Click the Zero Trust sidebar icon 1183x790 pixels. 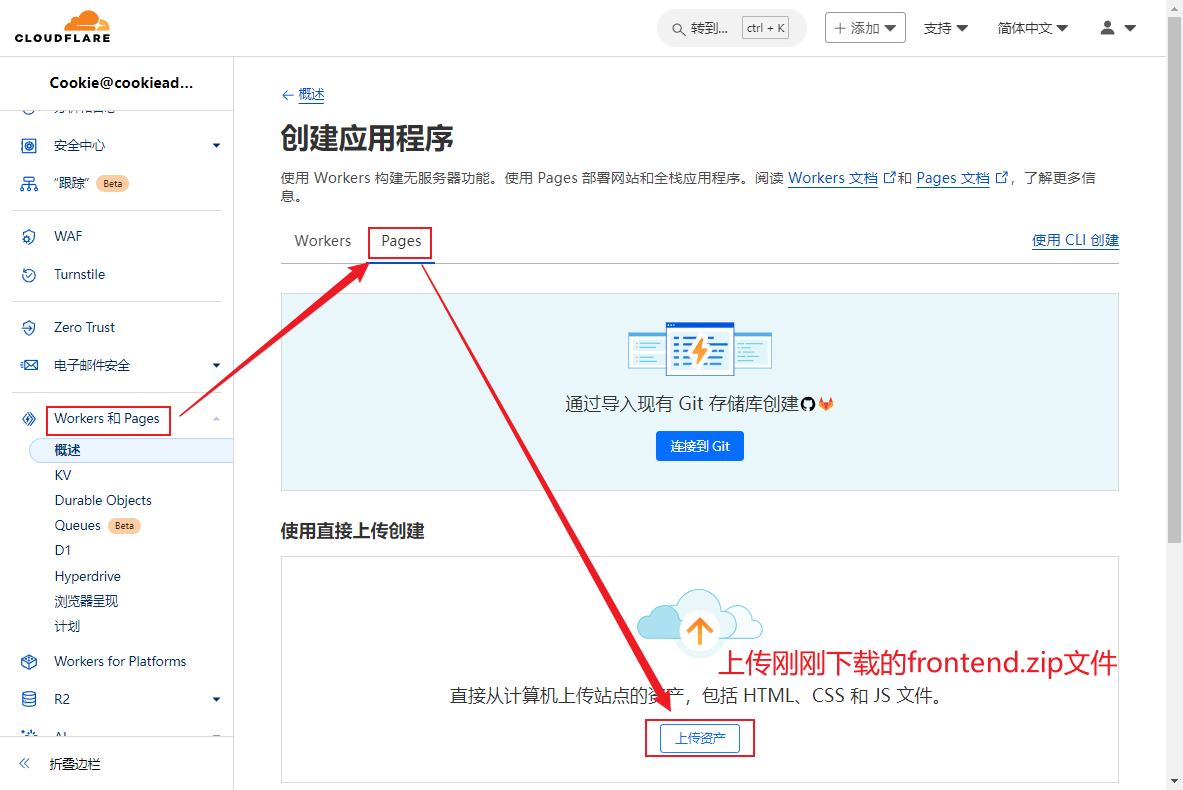30,328
